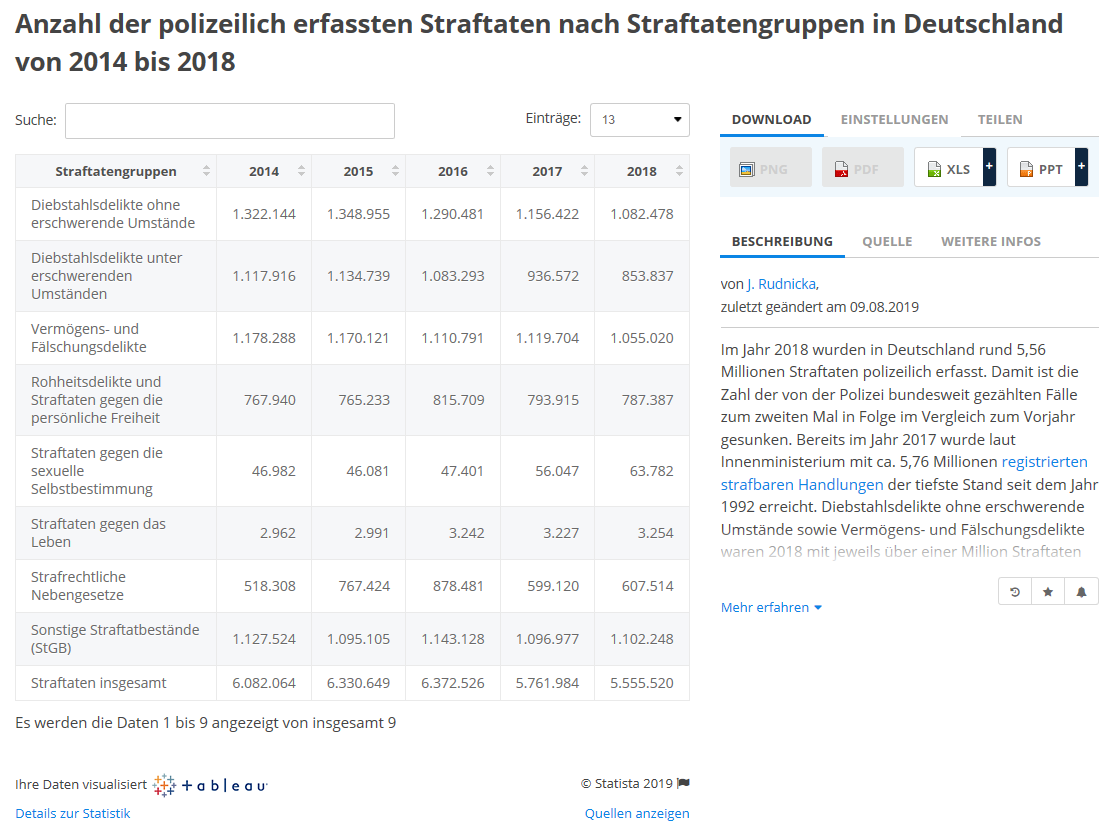Sort table by the 2018 column
This screenshot has height=833, width=1115.
pos(642,171)
